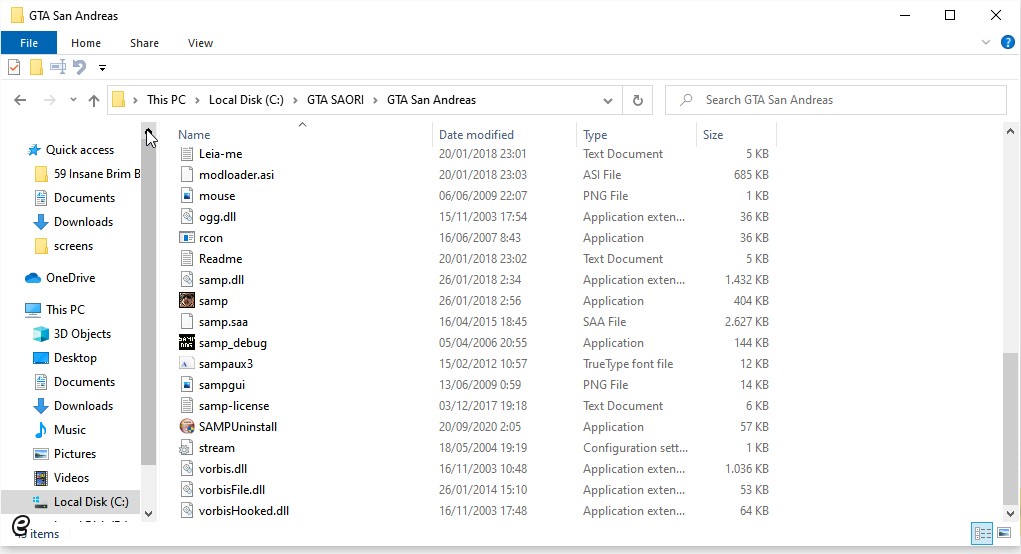Screen dimensions: 1021x554
Task: Expand chevron after GTA SAORI breadcrumb
Action: [x=376, y=100]
